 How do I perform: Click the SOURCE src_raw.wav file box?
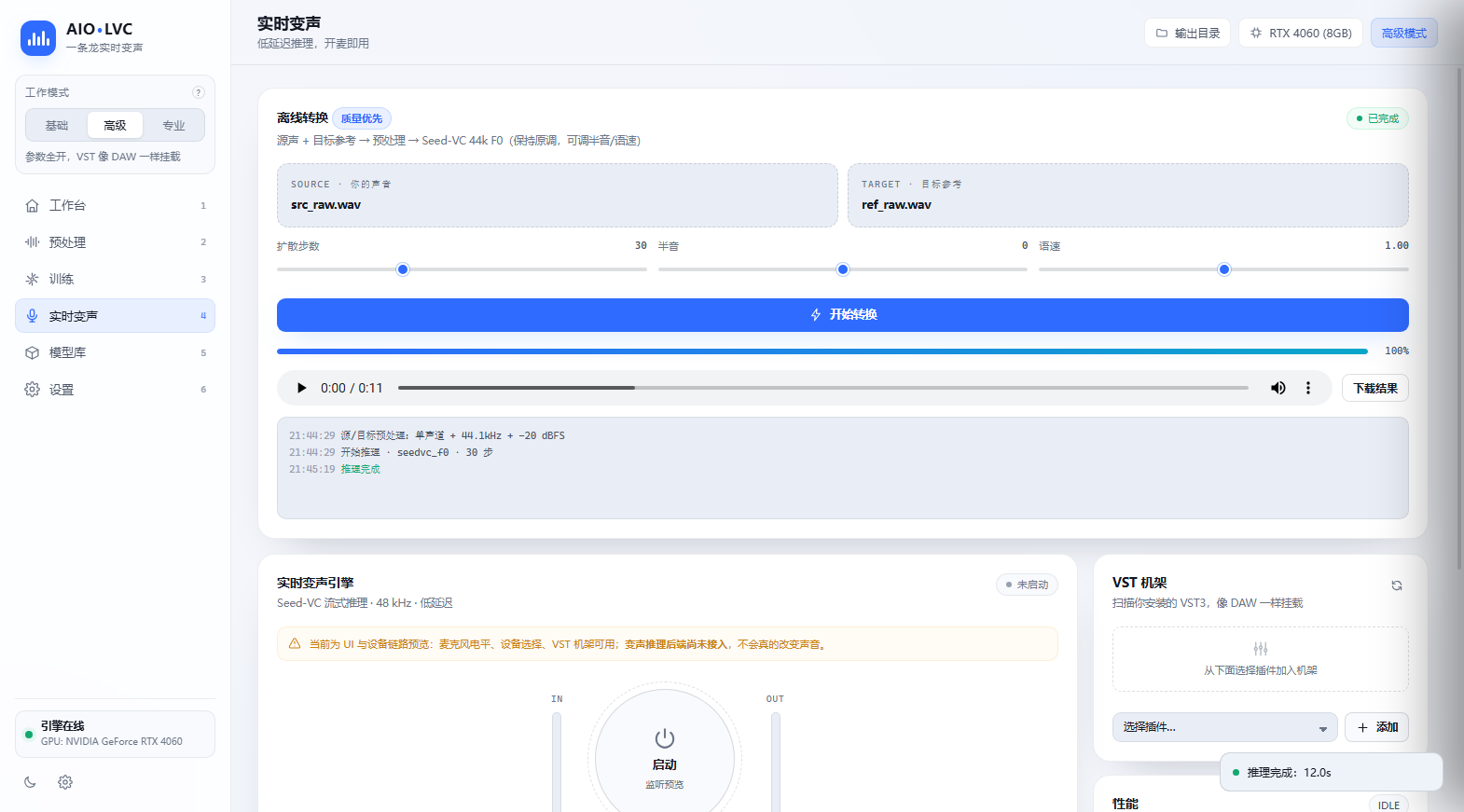[x=558, y=195]
